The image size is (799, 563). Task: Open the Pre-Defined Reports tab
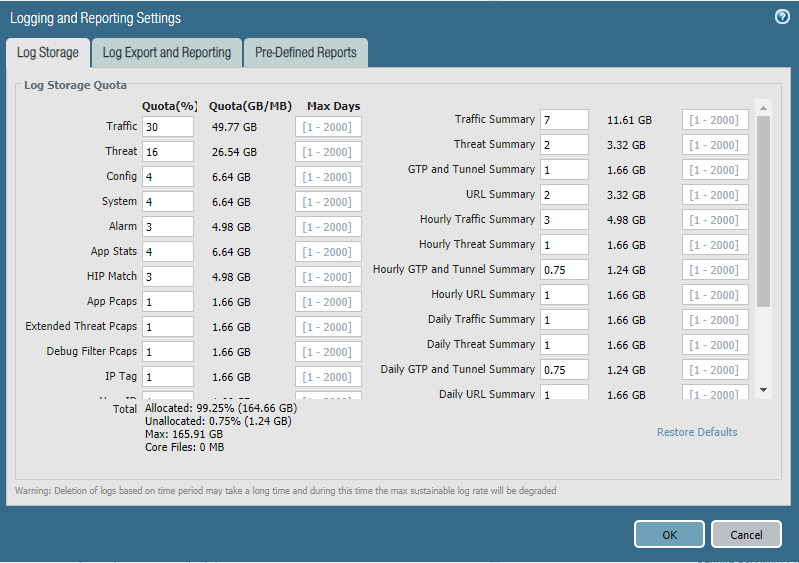coord(305,53)
